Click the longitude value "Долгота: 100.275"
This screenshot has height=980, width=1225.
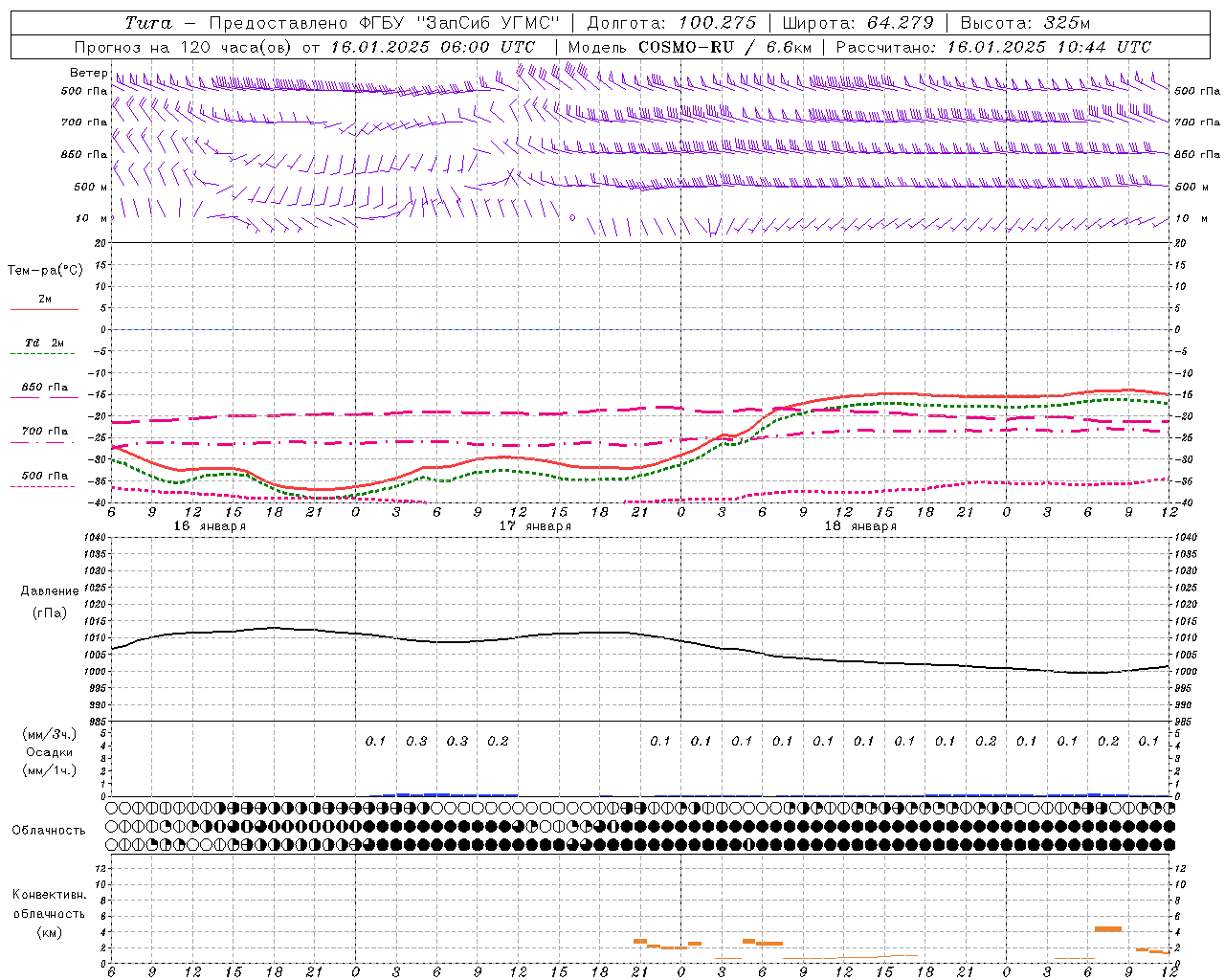click(671, 23)
